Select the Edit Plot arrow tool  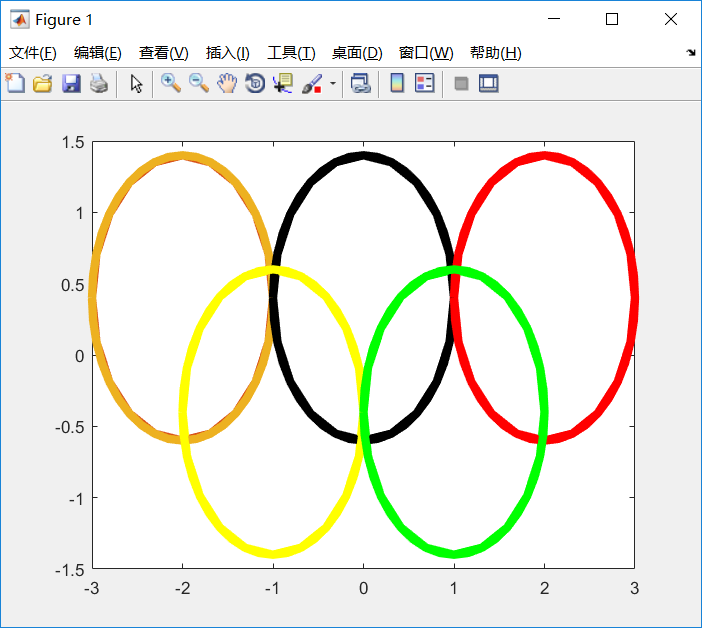tap(136, 84)
